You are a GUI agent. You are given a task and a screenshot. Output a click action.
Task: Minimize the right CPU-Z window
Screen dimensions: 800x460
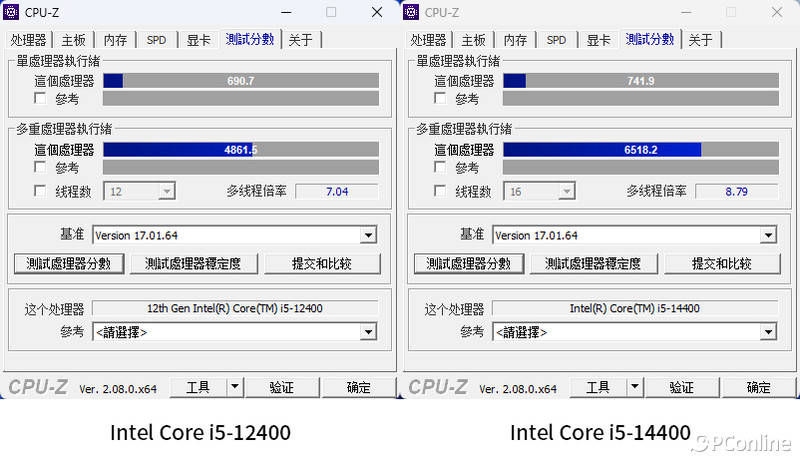pyautogui.click(x=686, y=12)
